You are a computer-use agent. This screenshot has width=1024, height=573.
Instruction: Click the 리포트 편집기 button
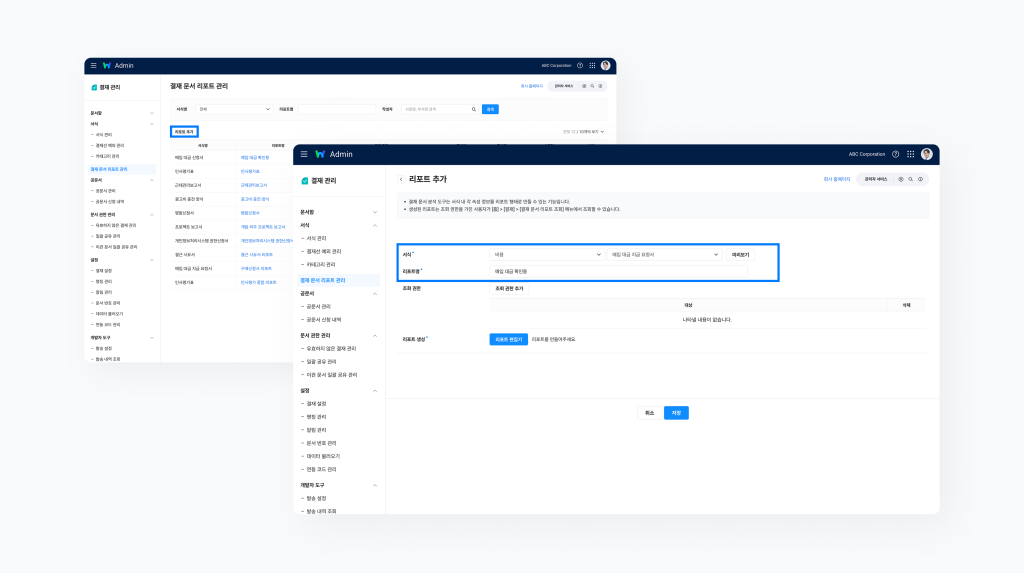(x=508, y=339)
